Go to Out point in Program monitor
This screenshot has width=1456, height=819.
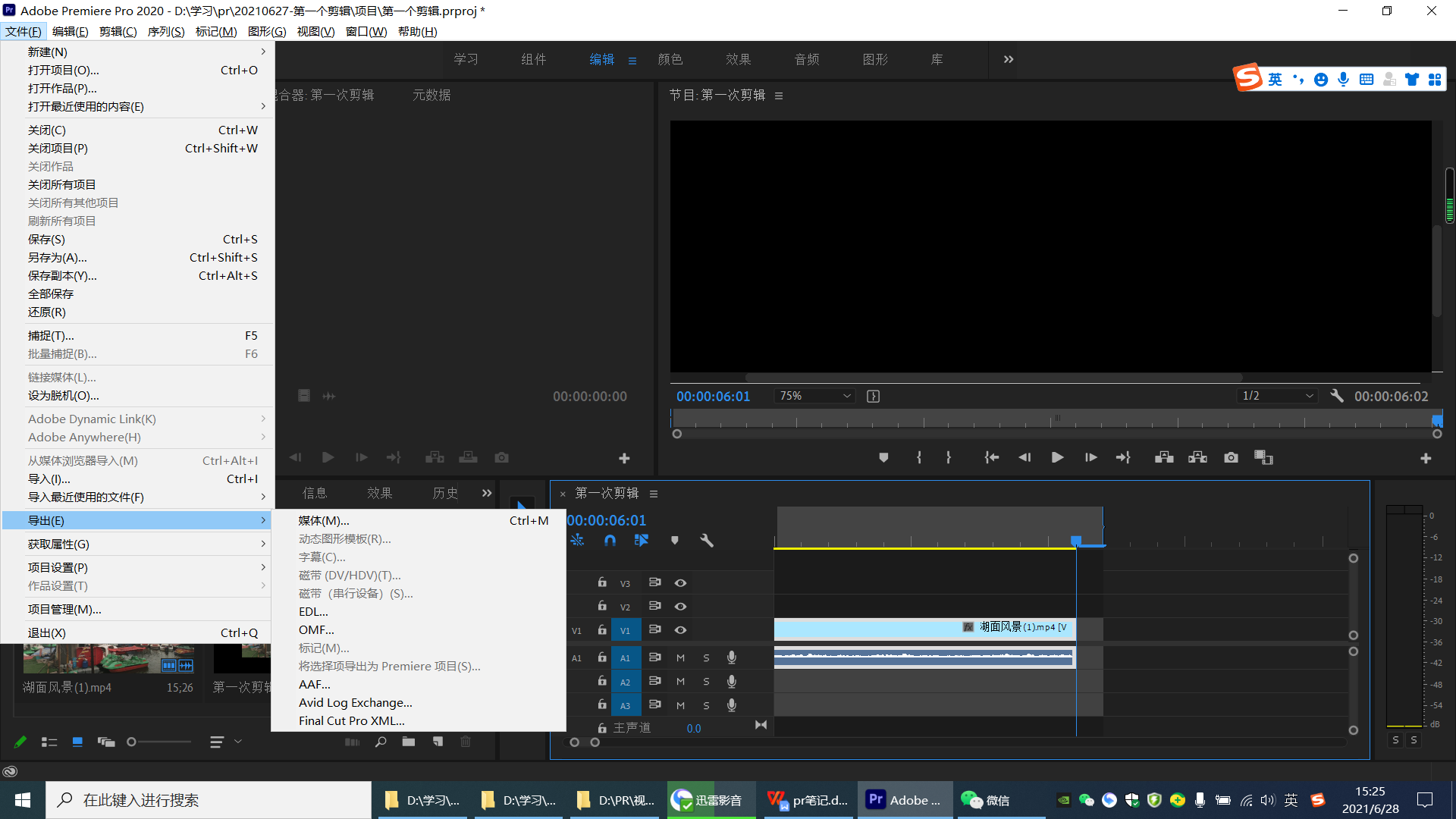[1123, 457]
